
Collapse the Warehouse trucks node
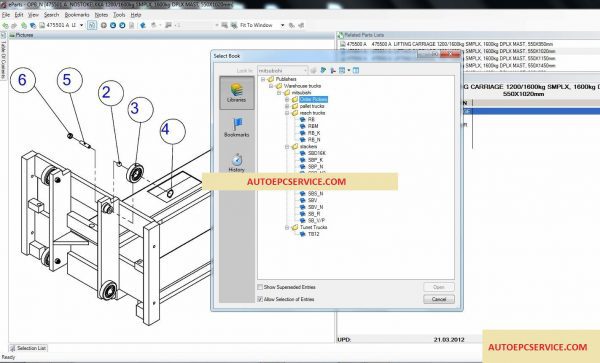(x=271, y=86)
